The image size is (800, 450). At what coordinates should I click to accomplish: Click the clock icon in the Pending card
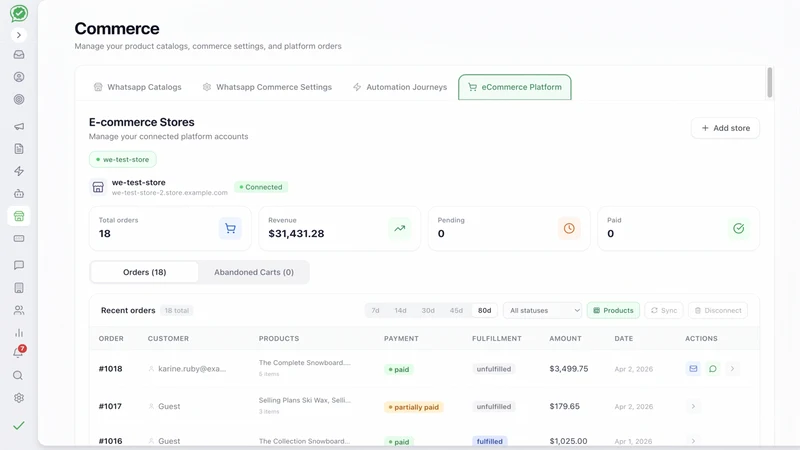click(x=569, y=229)
